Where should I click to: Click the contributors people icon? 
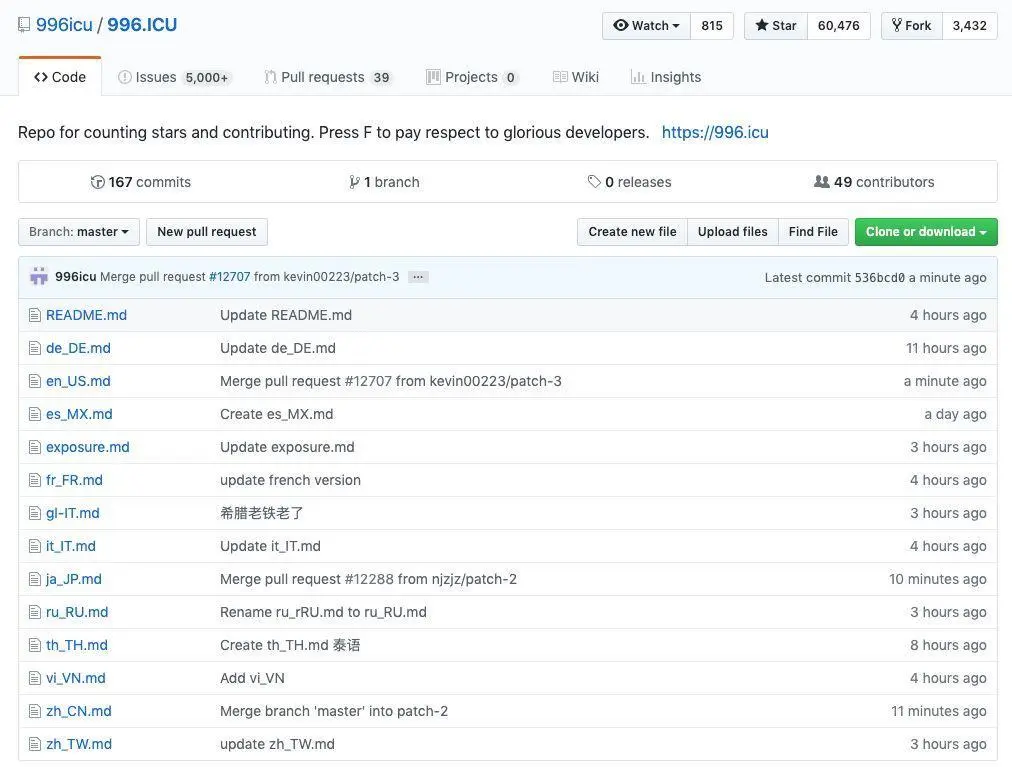pyautogui.click(x=822, y=182)
